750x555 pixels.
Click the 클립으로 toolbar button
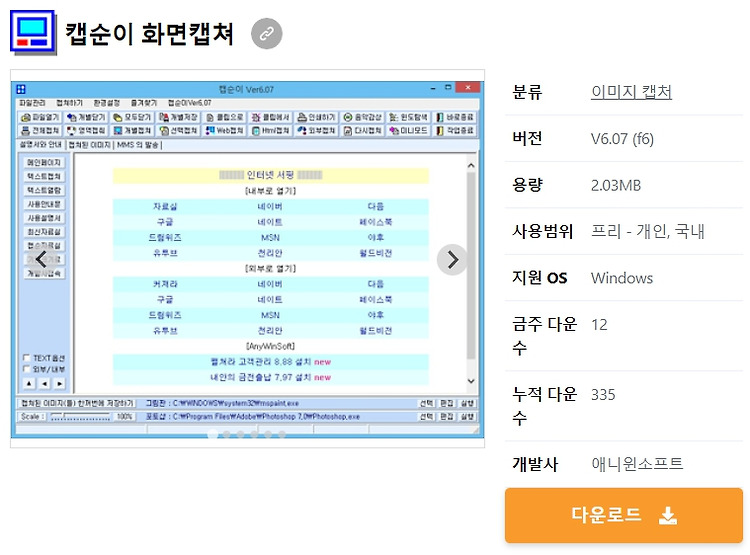[224, 117]
